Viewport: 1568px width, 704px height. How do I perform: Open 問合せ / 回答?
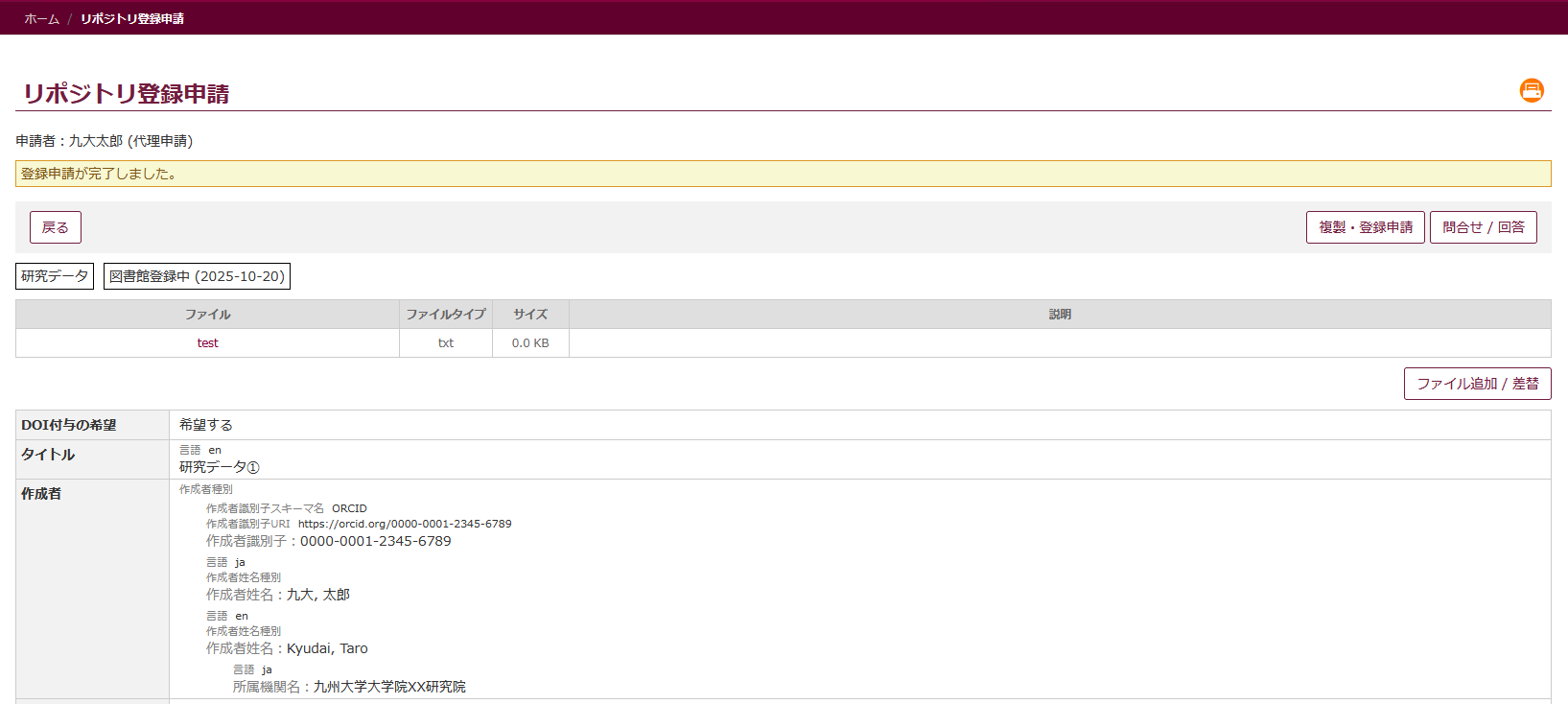point(1483,227)
